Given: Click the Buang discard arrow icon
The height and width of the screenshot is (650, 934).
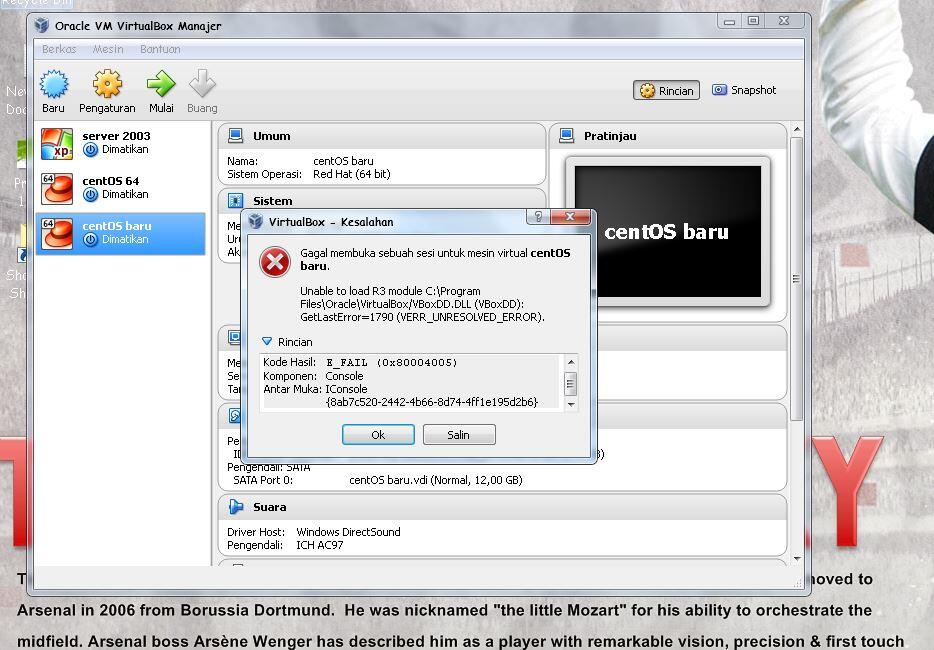Looking at the screenshot, I should pyautogui.click(x=202, y=84).
